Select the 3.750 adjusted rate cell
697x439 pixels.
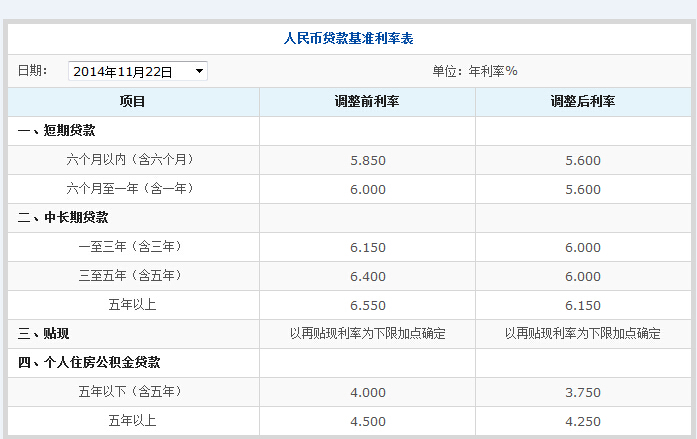[x=582, y=392]
